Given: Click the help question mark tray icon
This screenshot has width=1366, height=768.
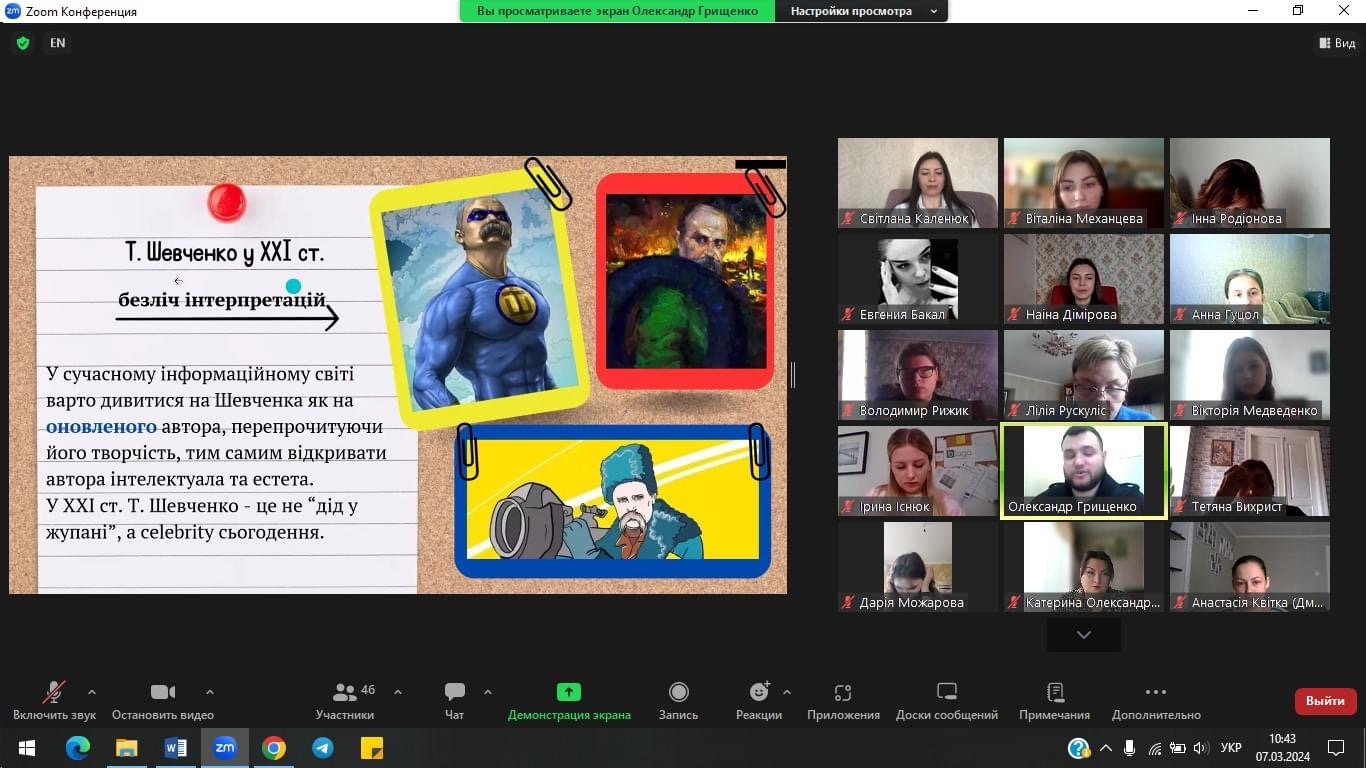Looking at the screenshot, I should pos(1079,748).
